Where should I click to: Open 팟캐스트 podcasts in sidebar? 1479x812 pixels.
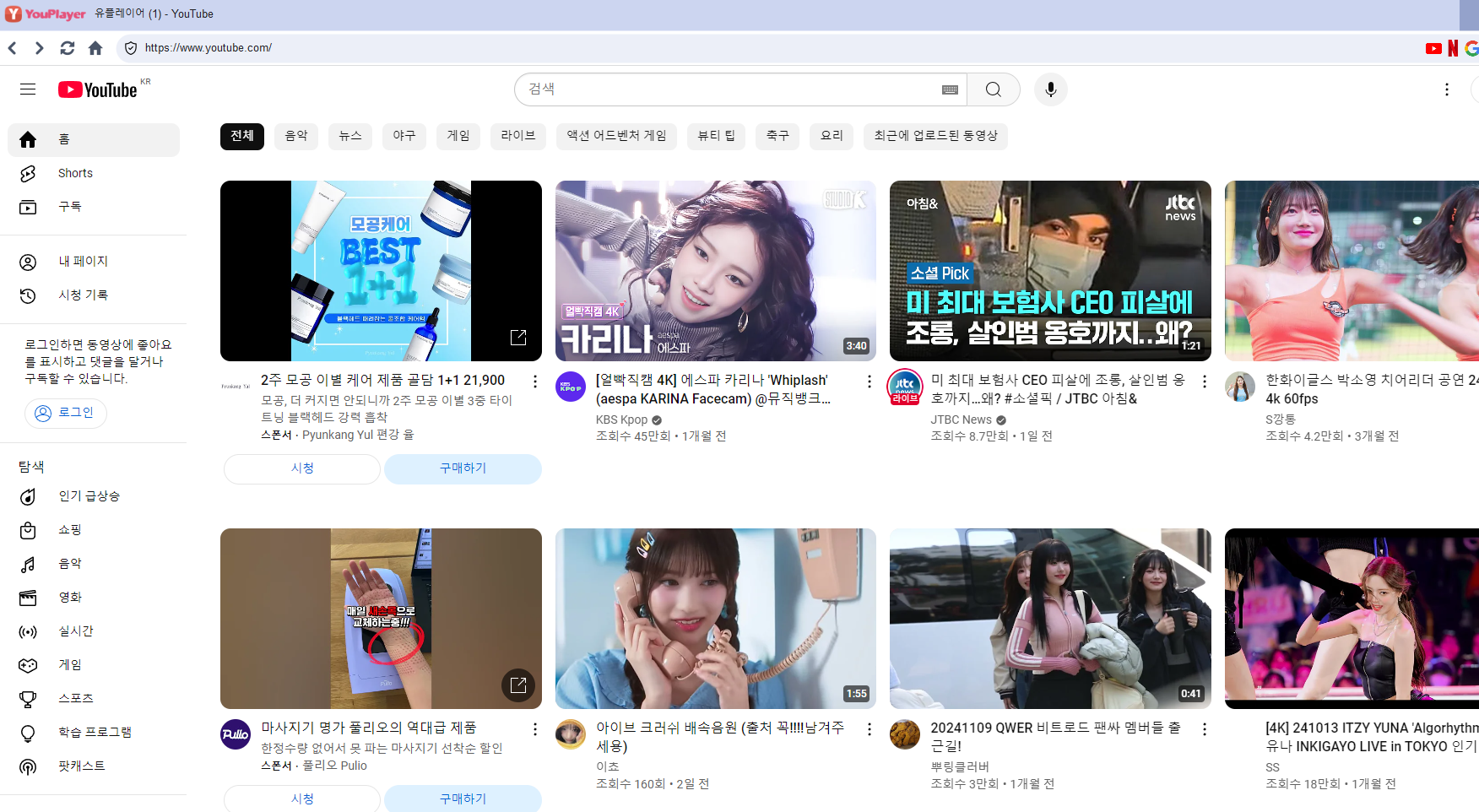click(94, 766)
